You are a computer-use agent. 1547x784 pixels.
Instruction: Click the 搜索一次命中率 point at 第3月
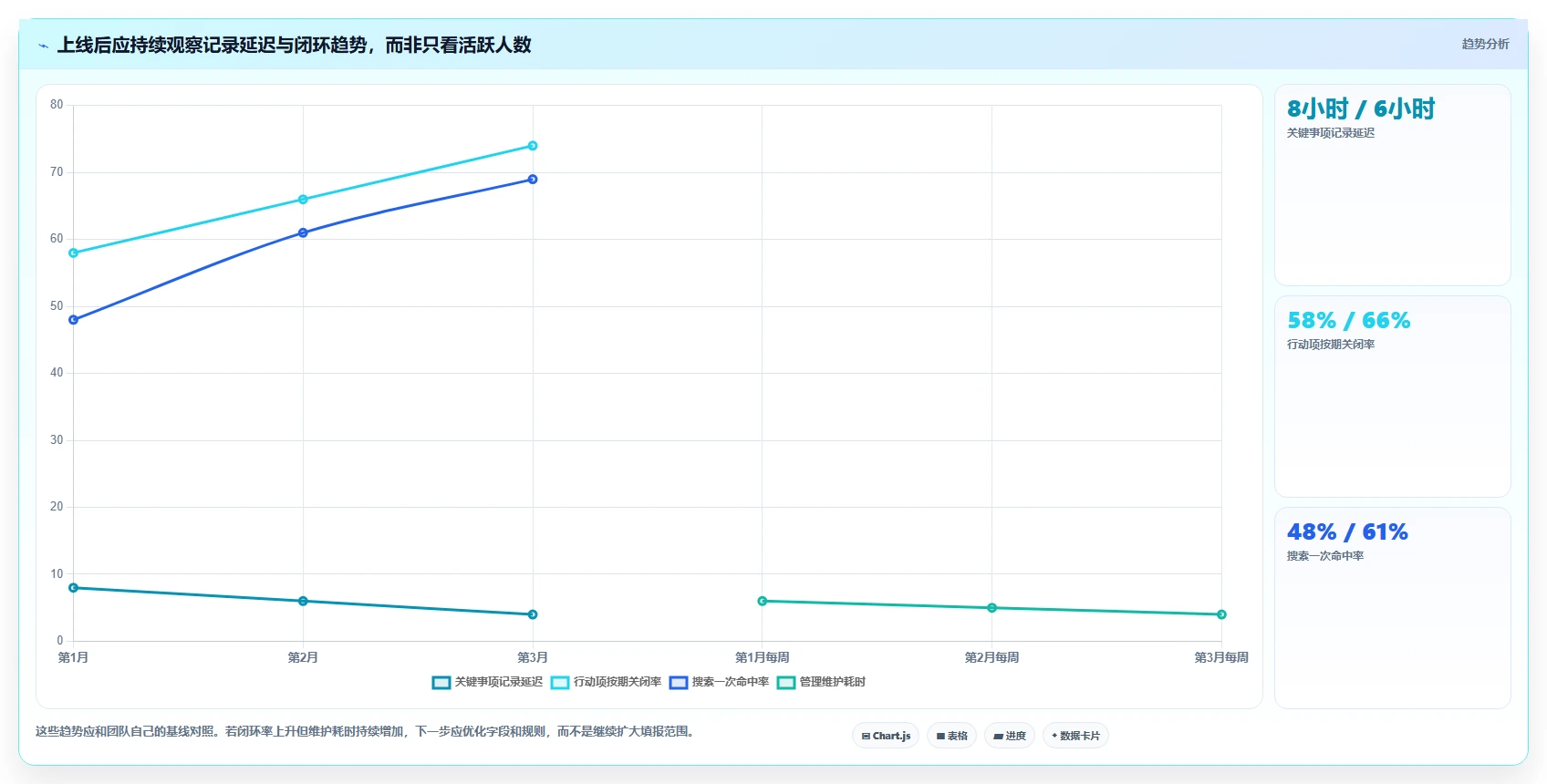point(533,180)
